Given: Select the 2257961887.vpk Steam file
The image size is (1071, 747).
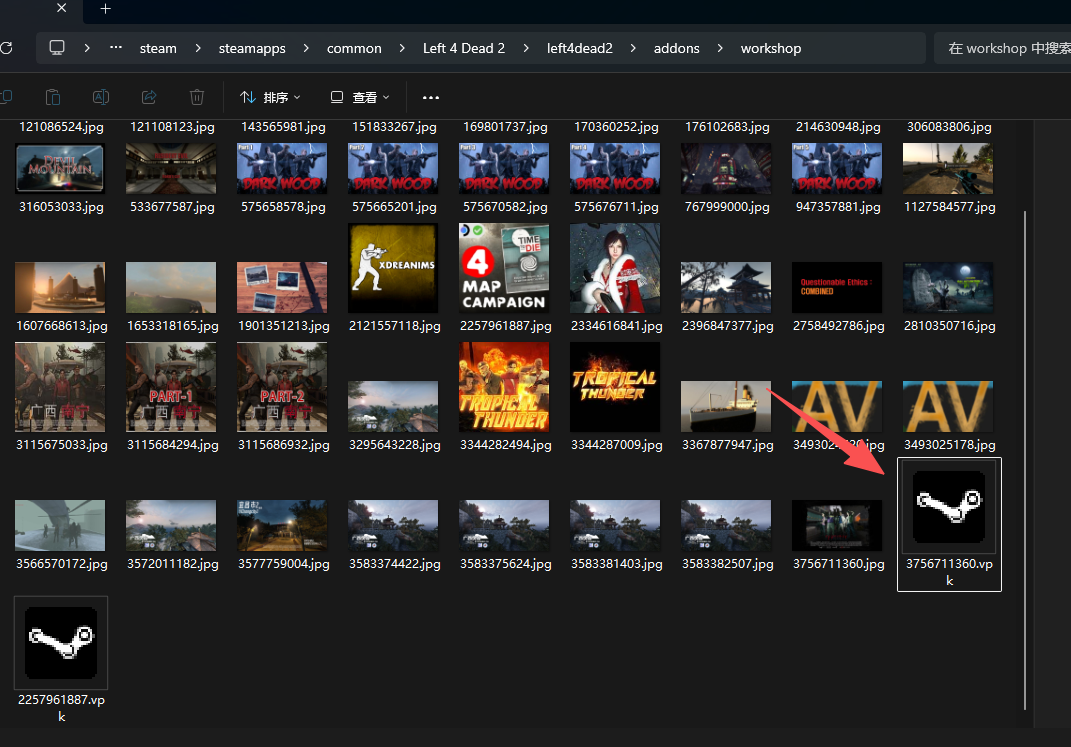Looking at the screenshot, I should [61, 660].
